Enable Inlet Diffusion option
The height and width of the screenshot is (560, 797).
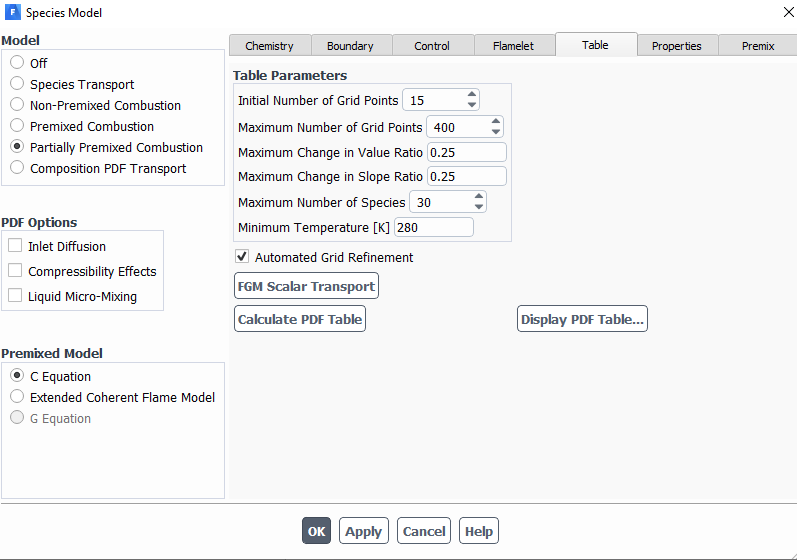click(x=15, y=246)
